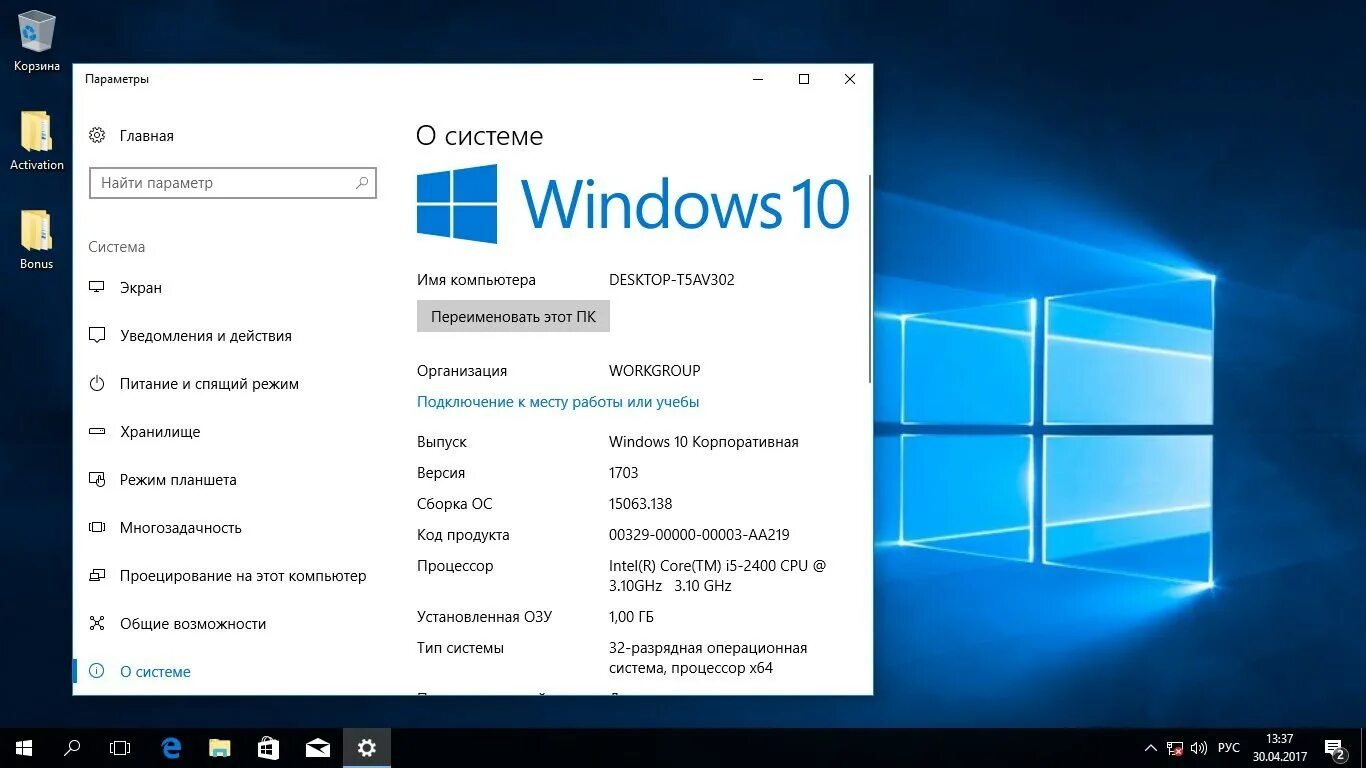Click the product ID 00329-00000-00003-AA219
The height and width of the screenshot is (768, 1366).
click(x=699, y=535)
